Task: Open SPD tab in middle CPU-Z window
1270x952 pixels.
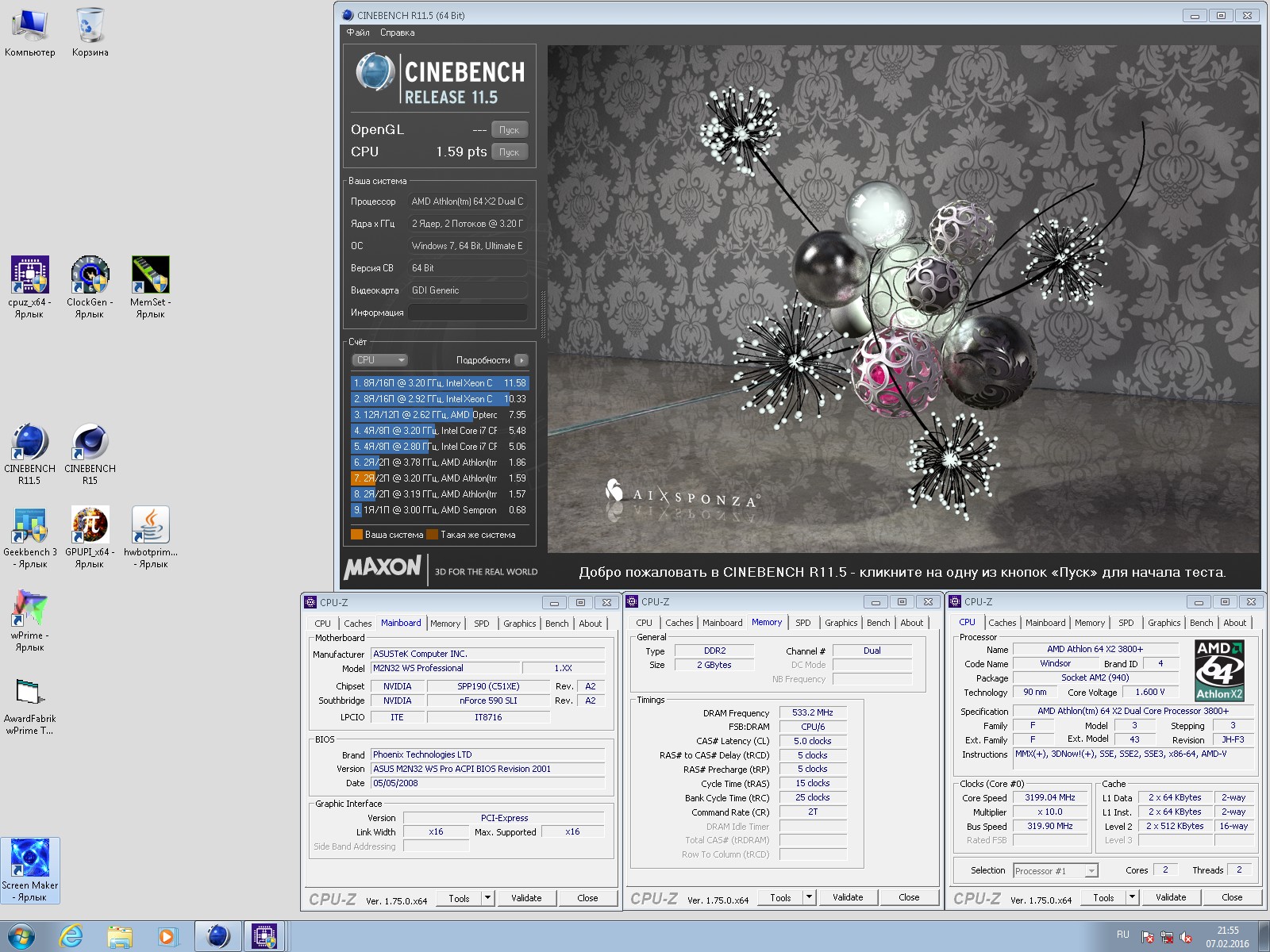Action: [x=802, y=623]
